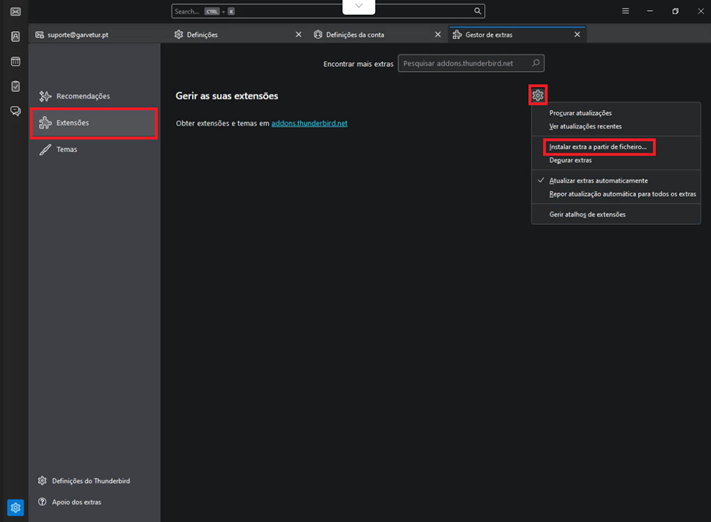Choose Ver atualizações recentes menu entry
Image resolution: width=711 pixels, height=522 pixels.
click(616, 127)
